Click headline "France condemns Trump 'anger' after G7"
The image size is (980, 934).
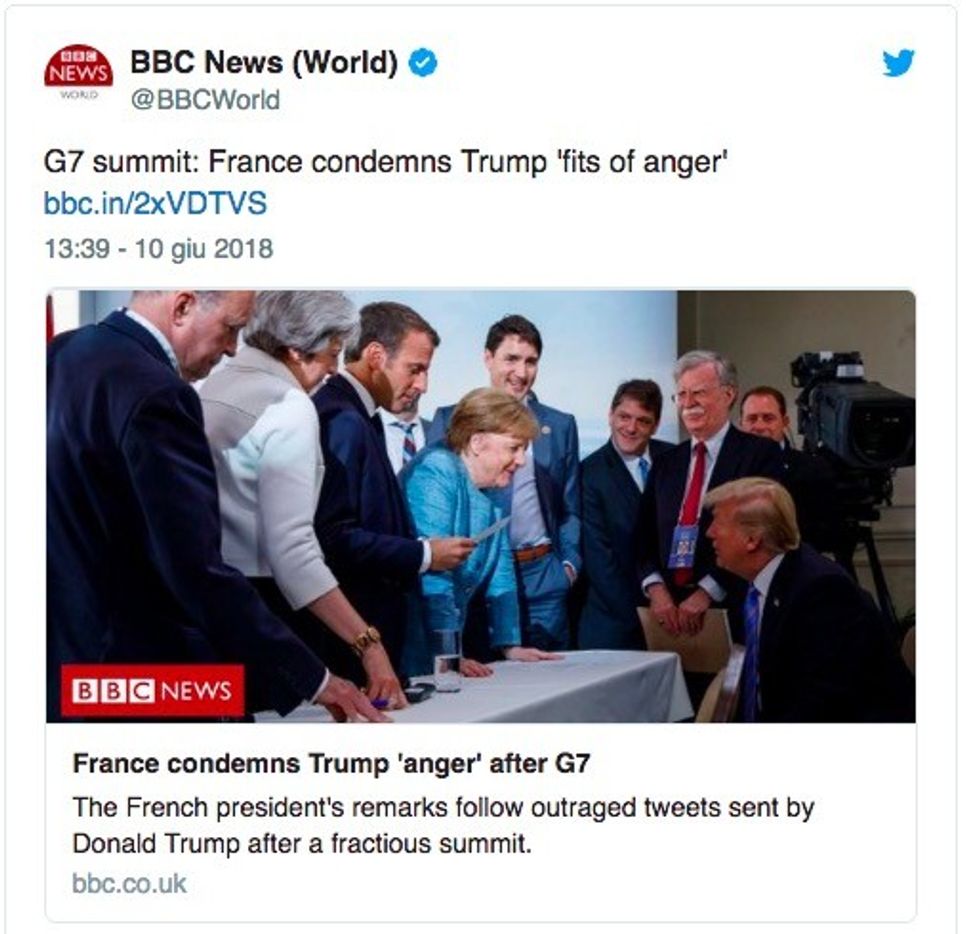pos(331,764)
